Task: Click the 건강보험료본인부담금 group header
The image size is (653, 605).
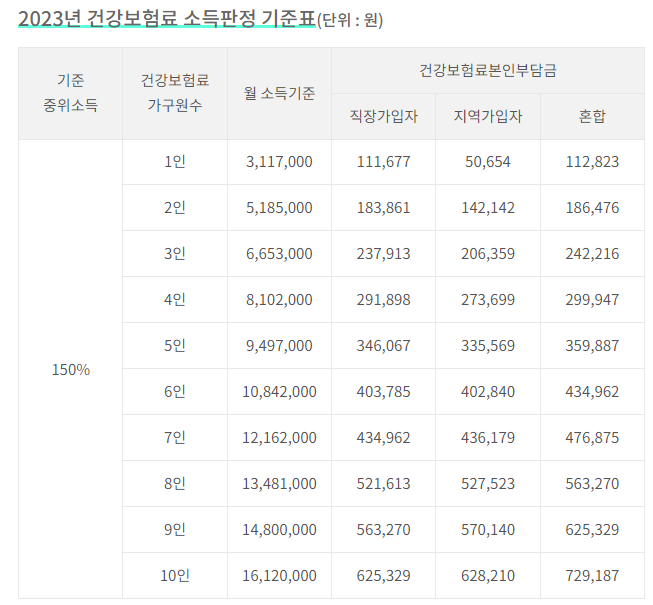Action: pyautogui.click(x=488, y=70)
